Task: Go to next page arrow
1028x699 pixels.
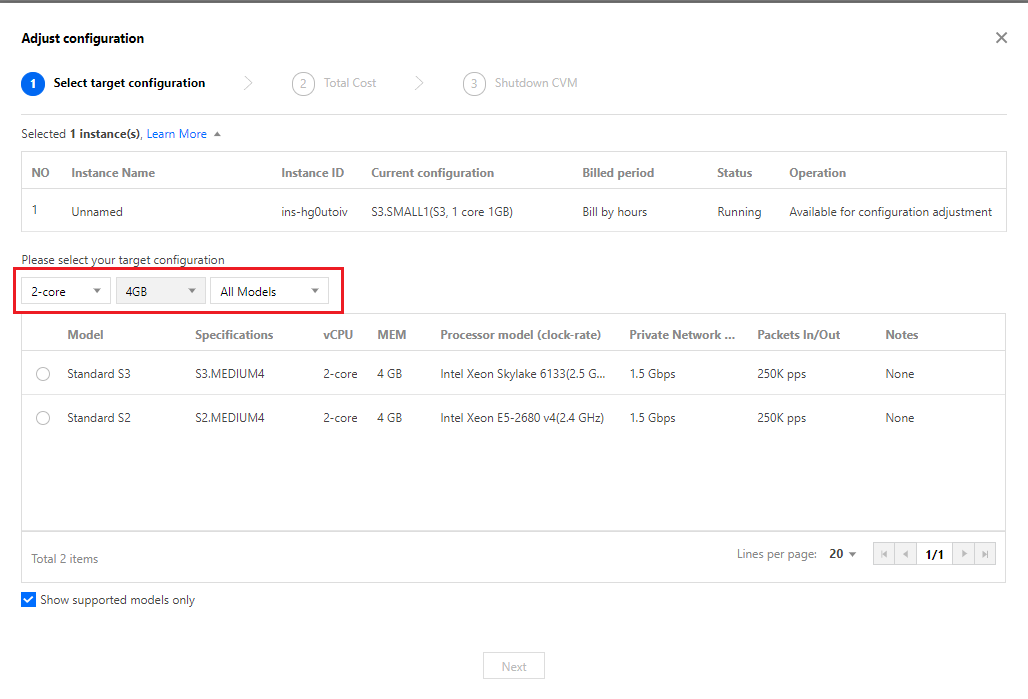Action: (x=963, y=554)
